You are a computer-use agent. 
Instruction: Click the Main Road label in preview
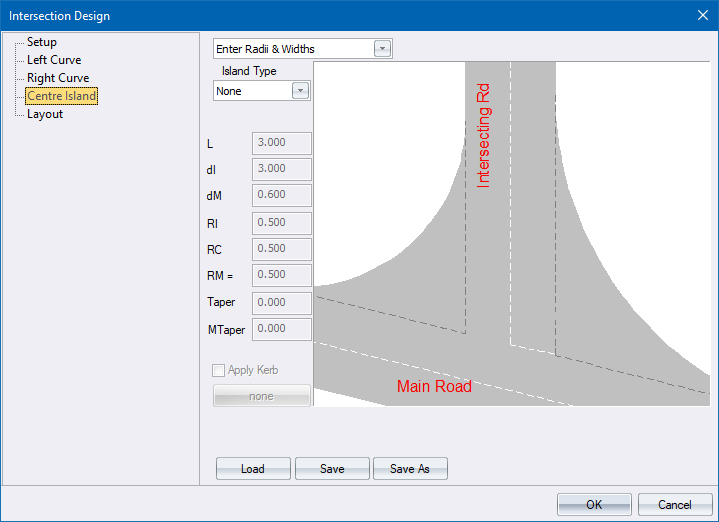click(434, 386)
